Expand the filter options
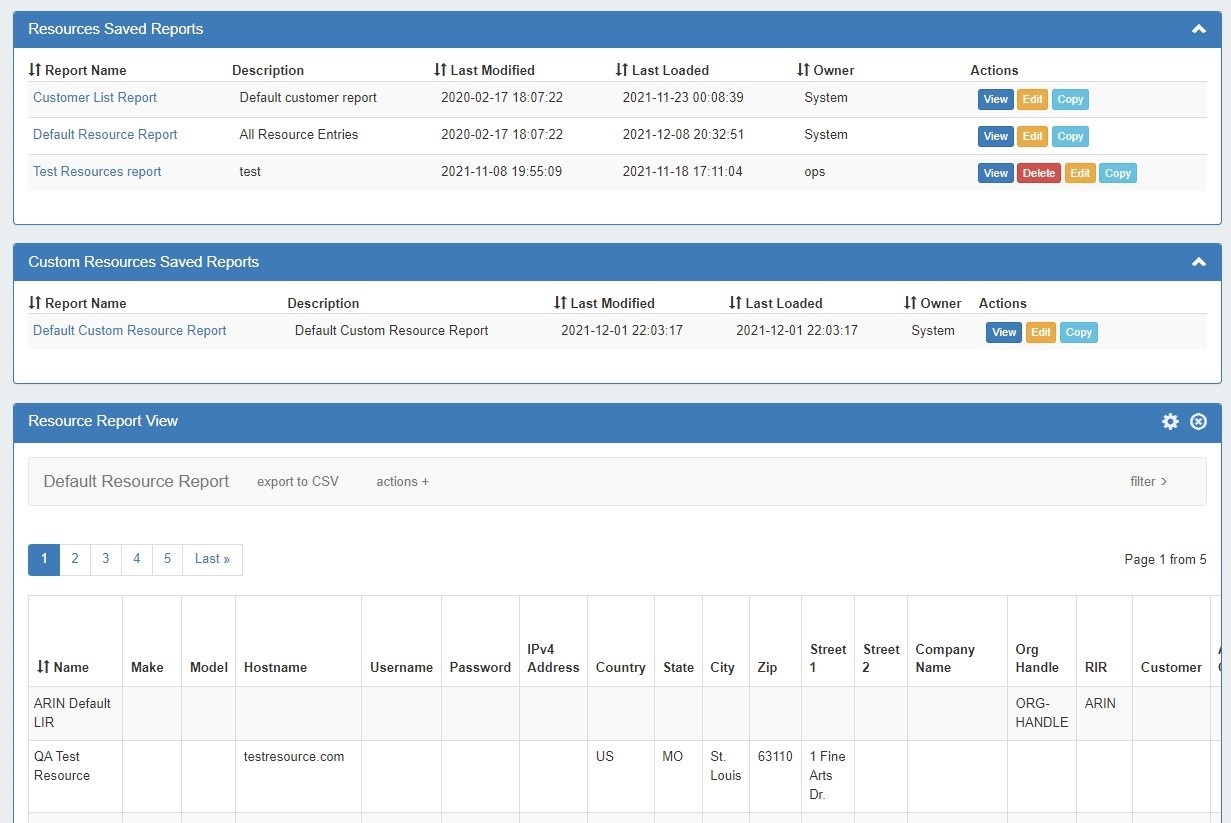Viewport: 1231px width, 823px height. pos(1148,481)
